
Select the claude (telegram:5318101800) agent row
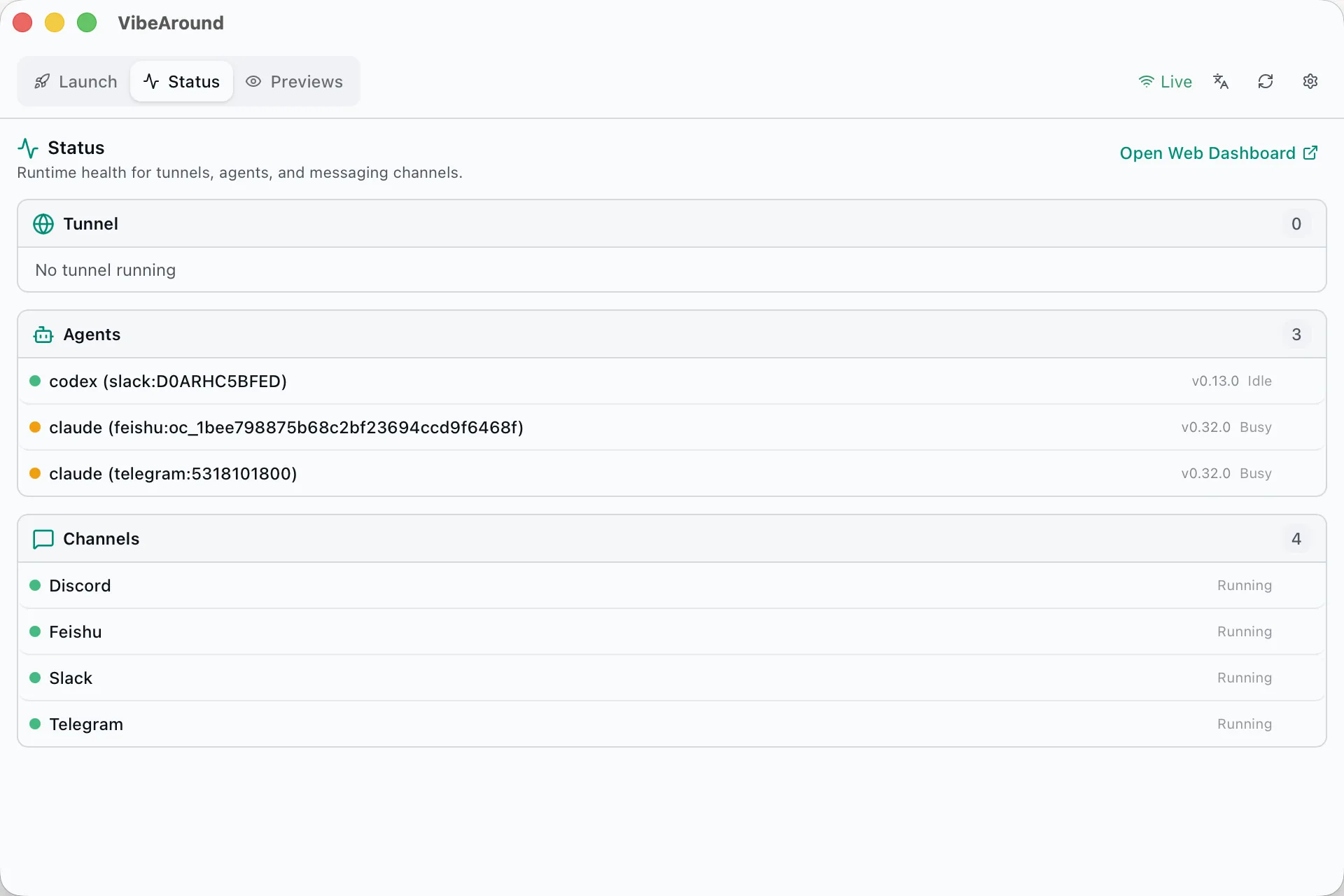(672, 474)
